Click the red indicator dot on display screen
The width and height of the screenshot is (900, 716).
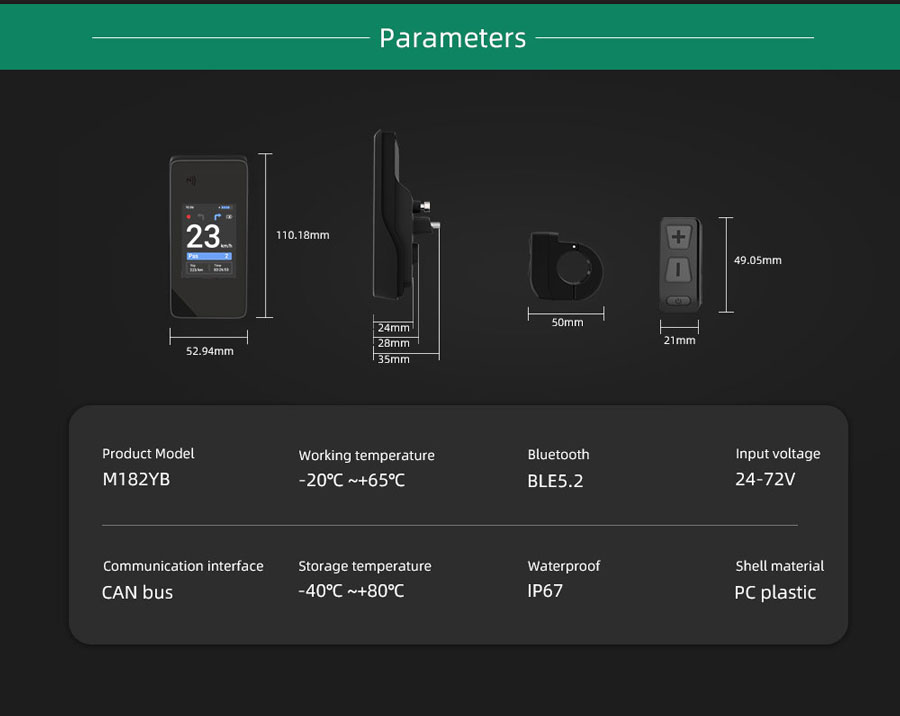188,215
